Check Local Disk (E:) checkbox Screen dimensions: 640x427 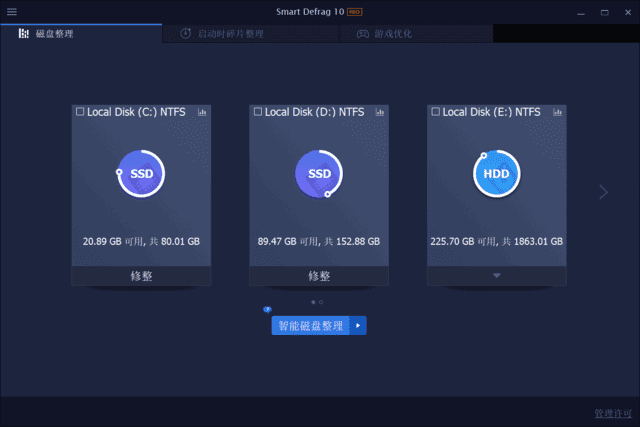point(436,111)
